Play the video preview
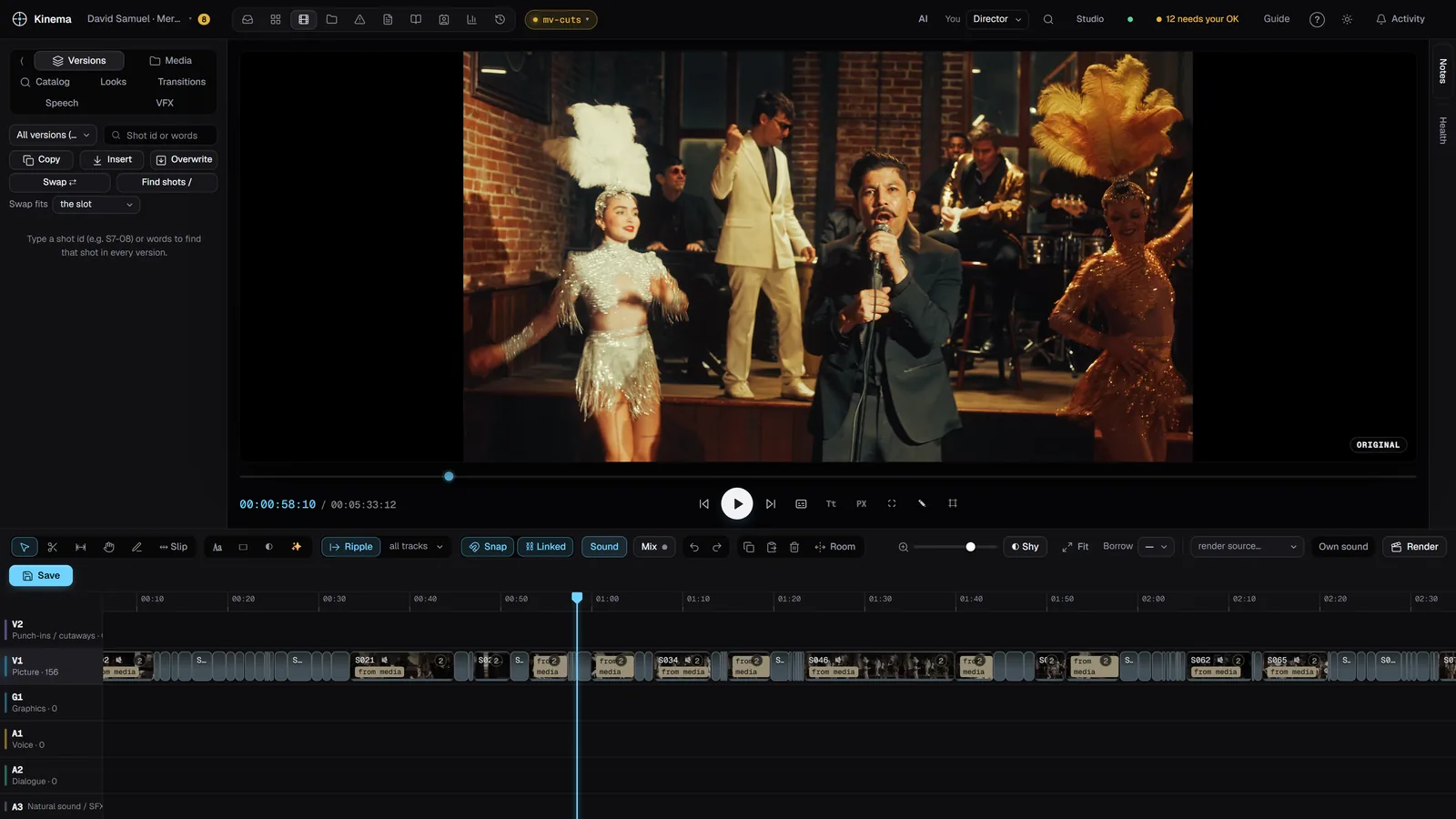This screenshot has height=819, width=1456. pos(737,504)
